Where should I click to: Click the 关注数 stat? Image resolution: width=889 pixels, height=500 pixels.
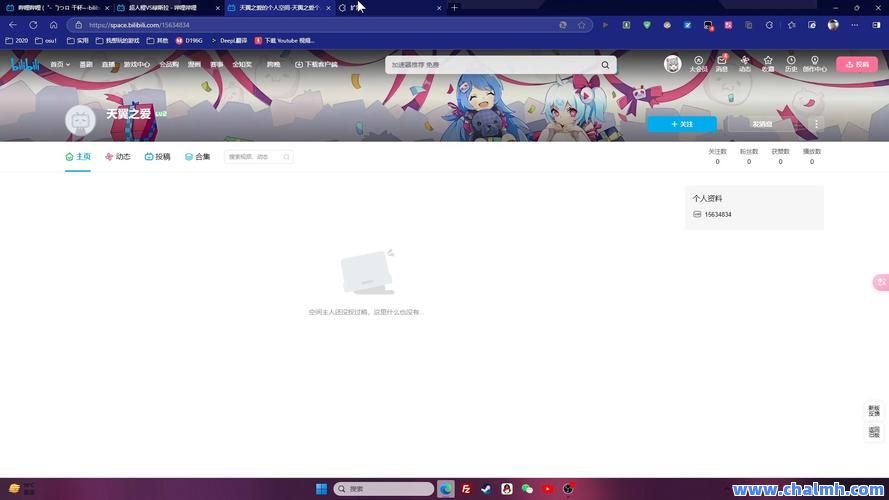pos(717,156)
